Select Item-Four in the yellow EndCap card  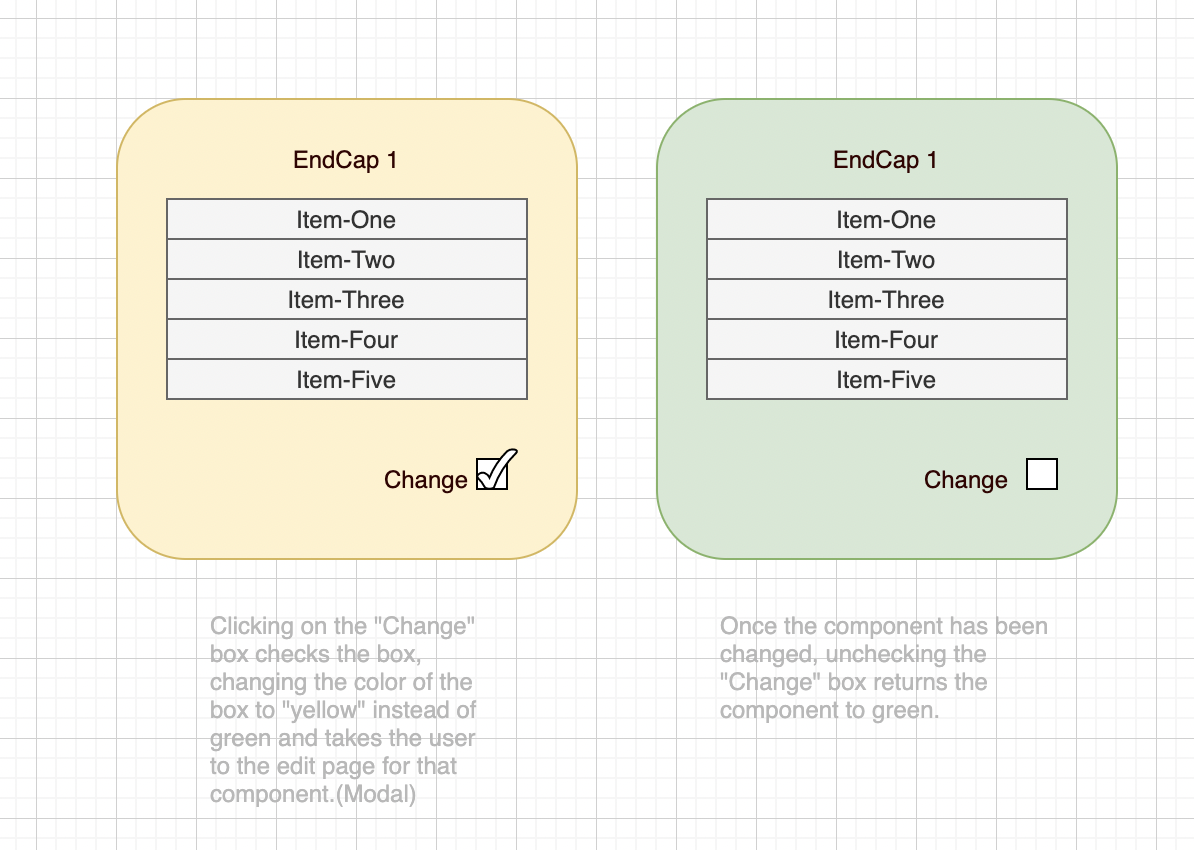click(x=346, y=339)
